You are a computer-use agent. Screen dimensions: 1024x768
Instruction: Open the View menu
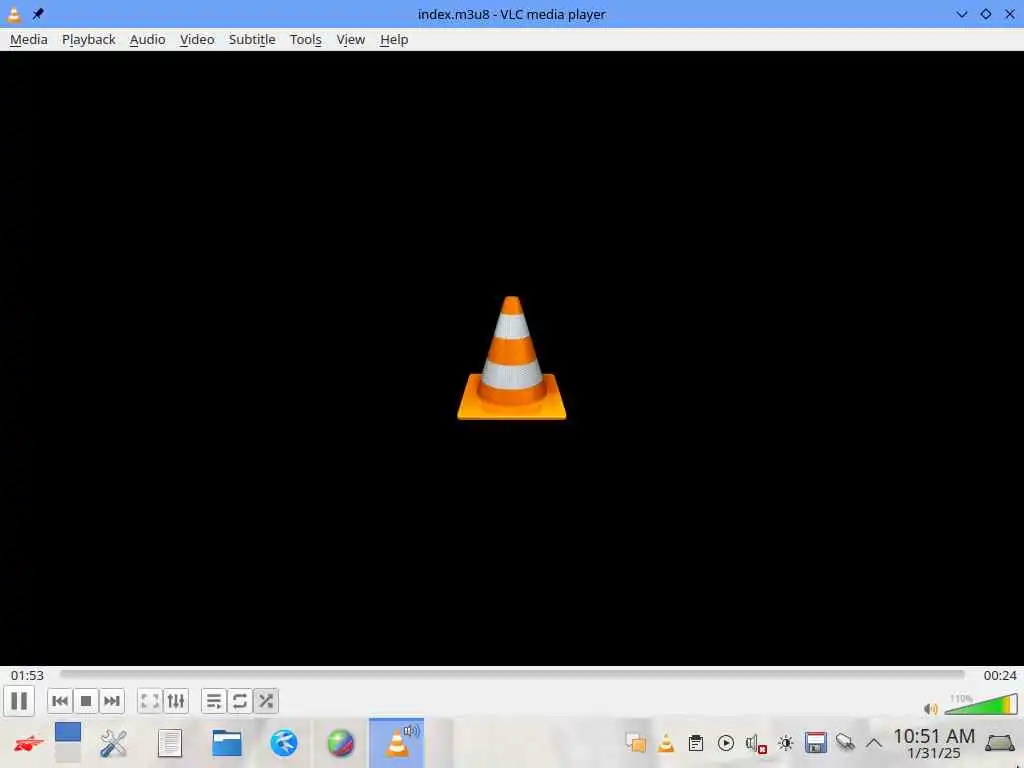coord(351,40)
